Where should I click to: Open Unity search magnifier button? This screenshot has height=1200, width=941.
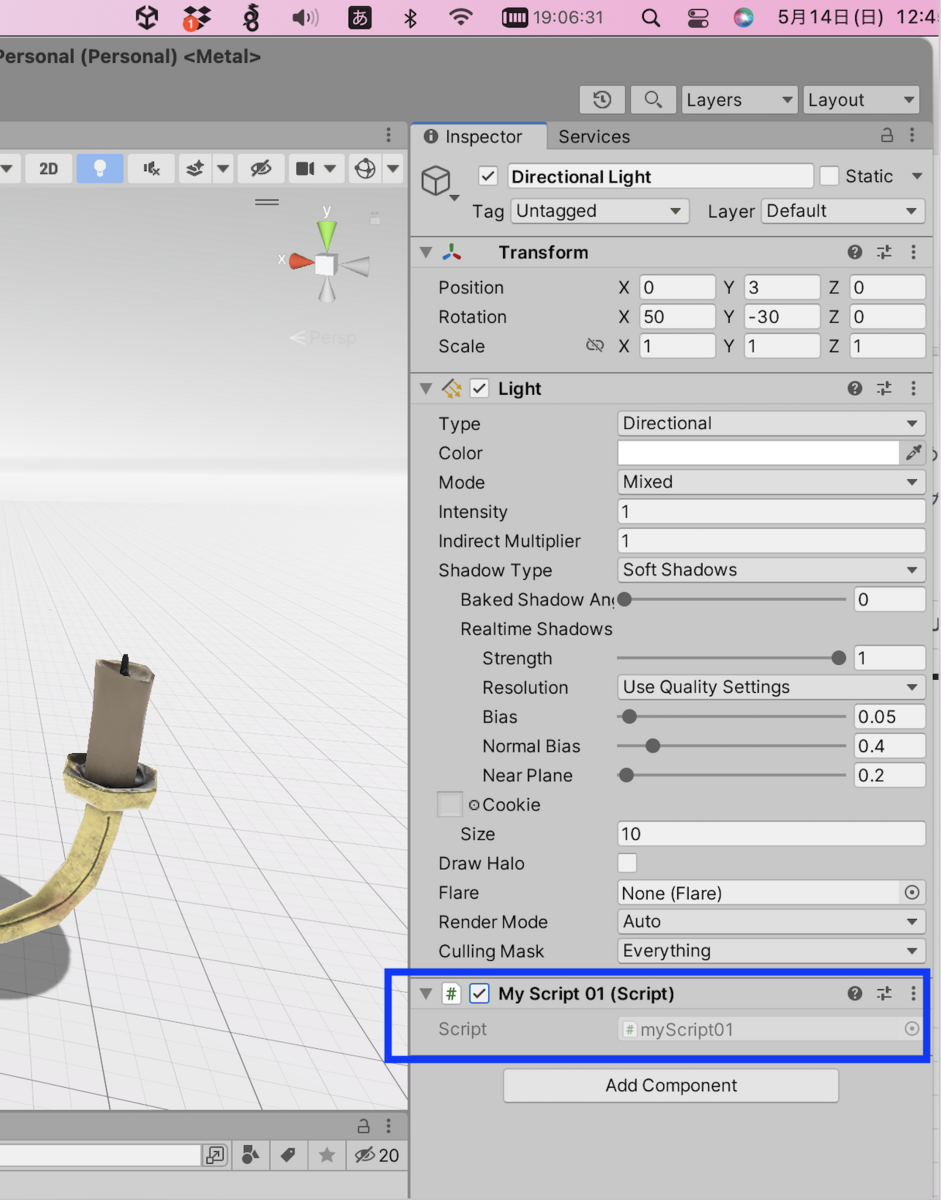[653, 100]
